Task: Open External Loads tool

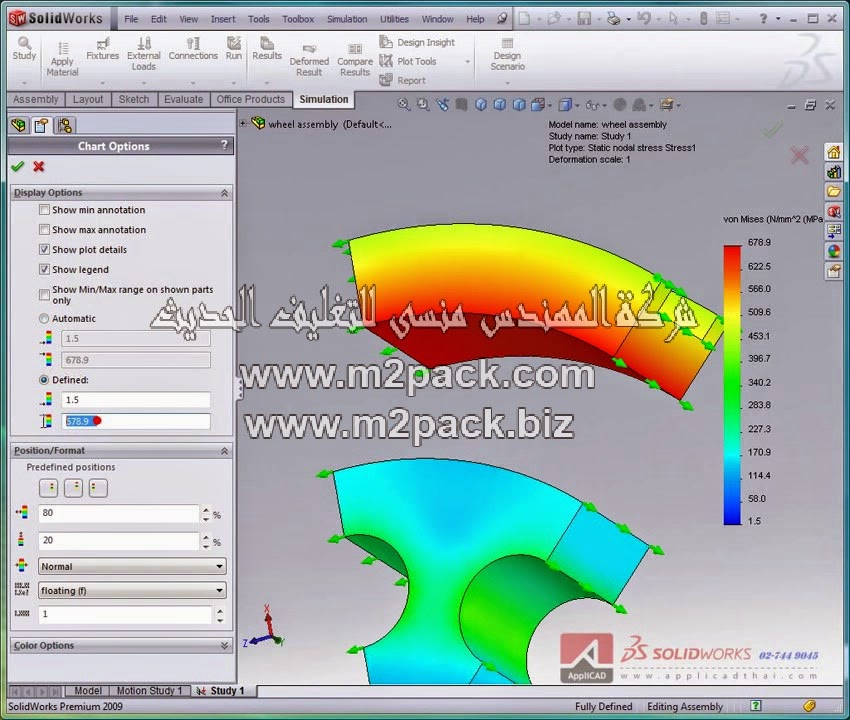Action: click(144, 54)
